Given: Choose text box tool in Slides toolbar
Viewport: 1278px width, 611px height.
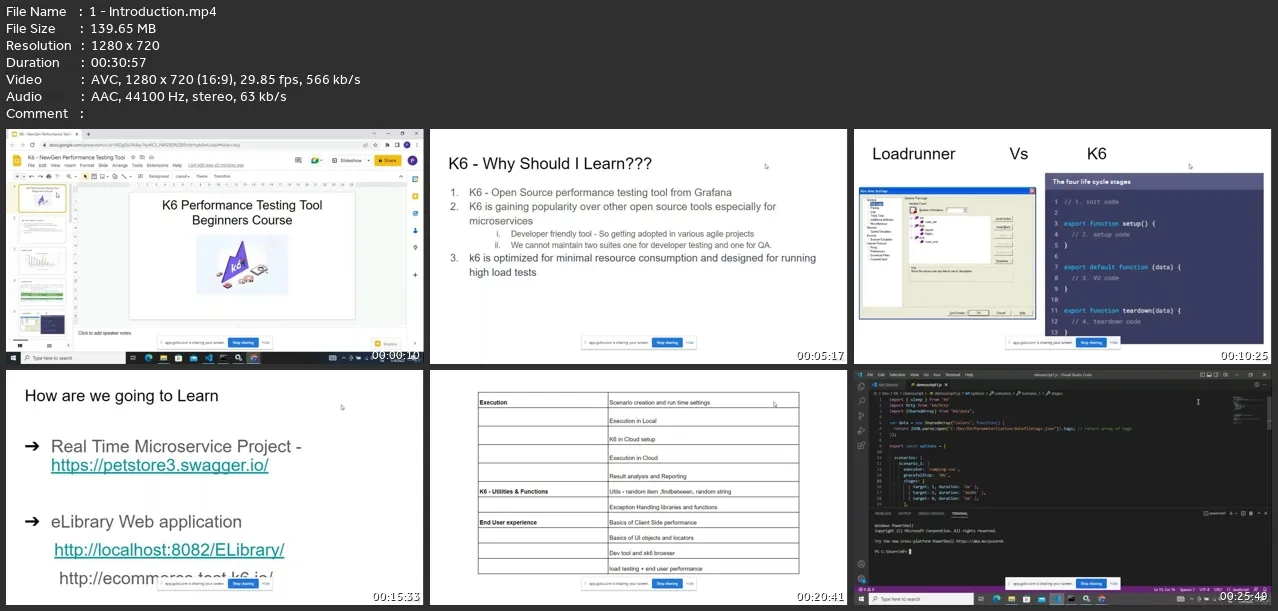Looking at the screenshot, I should (94, 176).
